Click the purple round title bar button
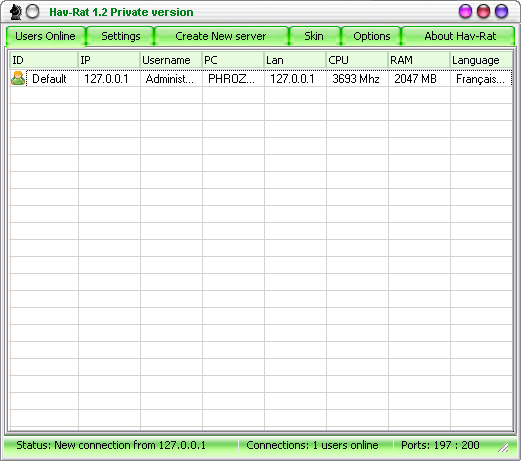 [465, 11]
